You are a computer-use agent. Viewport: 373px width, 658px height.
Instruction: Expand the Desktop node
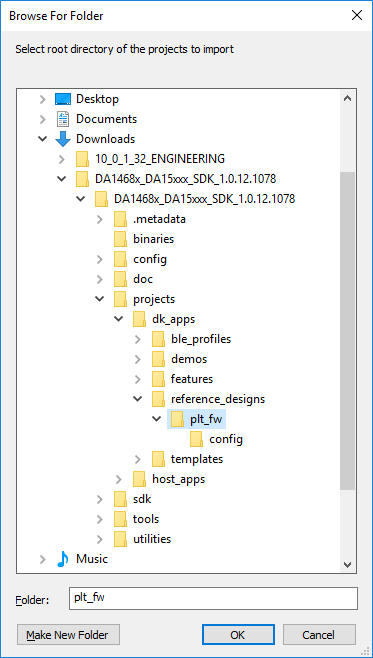pos(42,99)
